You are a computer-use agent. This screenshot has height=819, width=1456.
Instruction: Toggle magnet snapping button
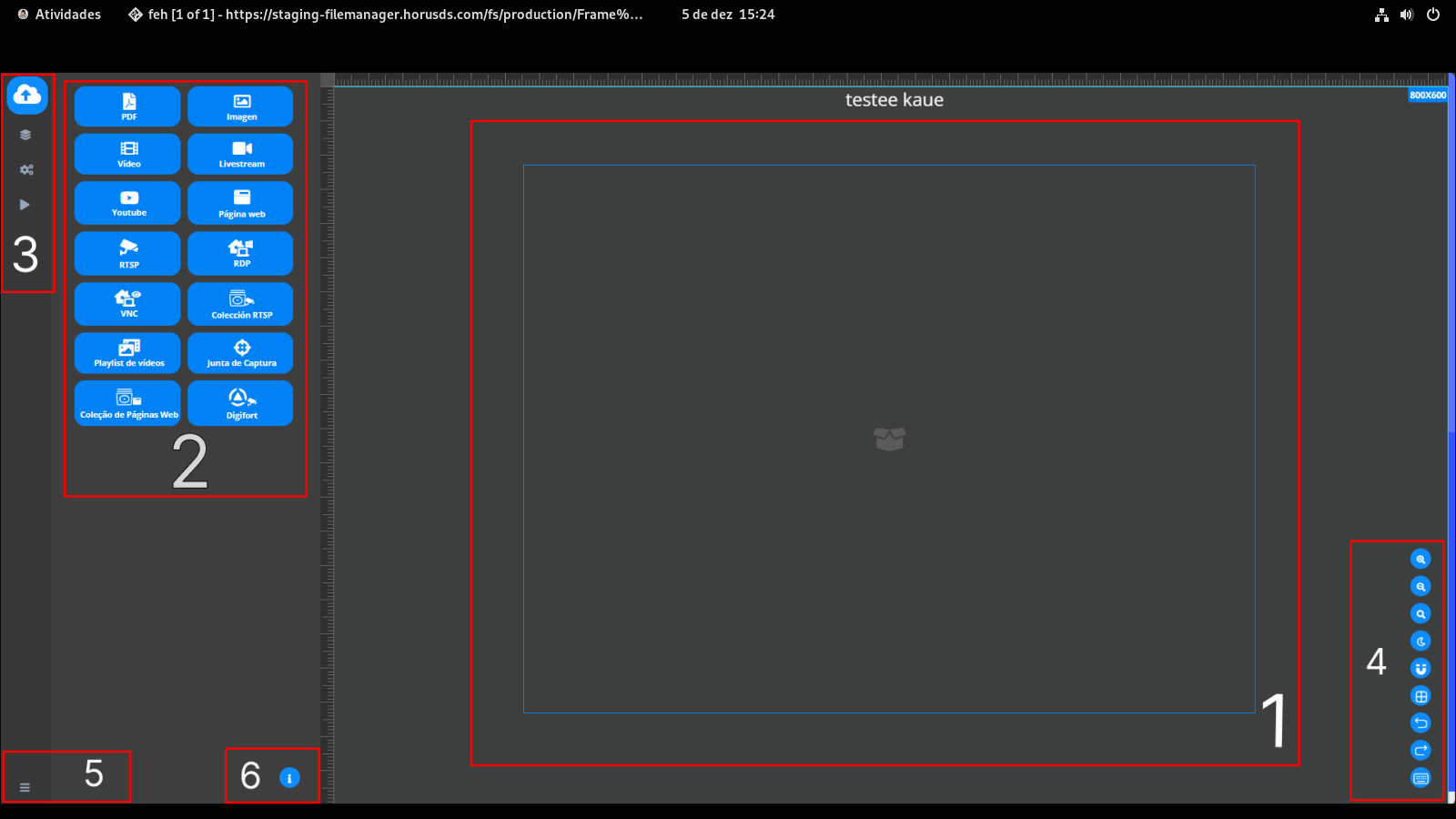pos(1421,669)
